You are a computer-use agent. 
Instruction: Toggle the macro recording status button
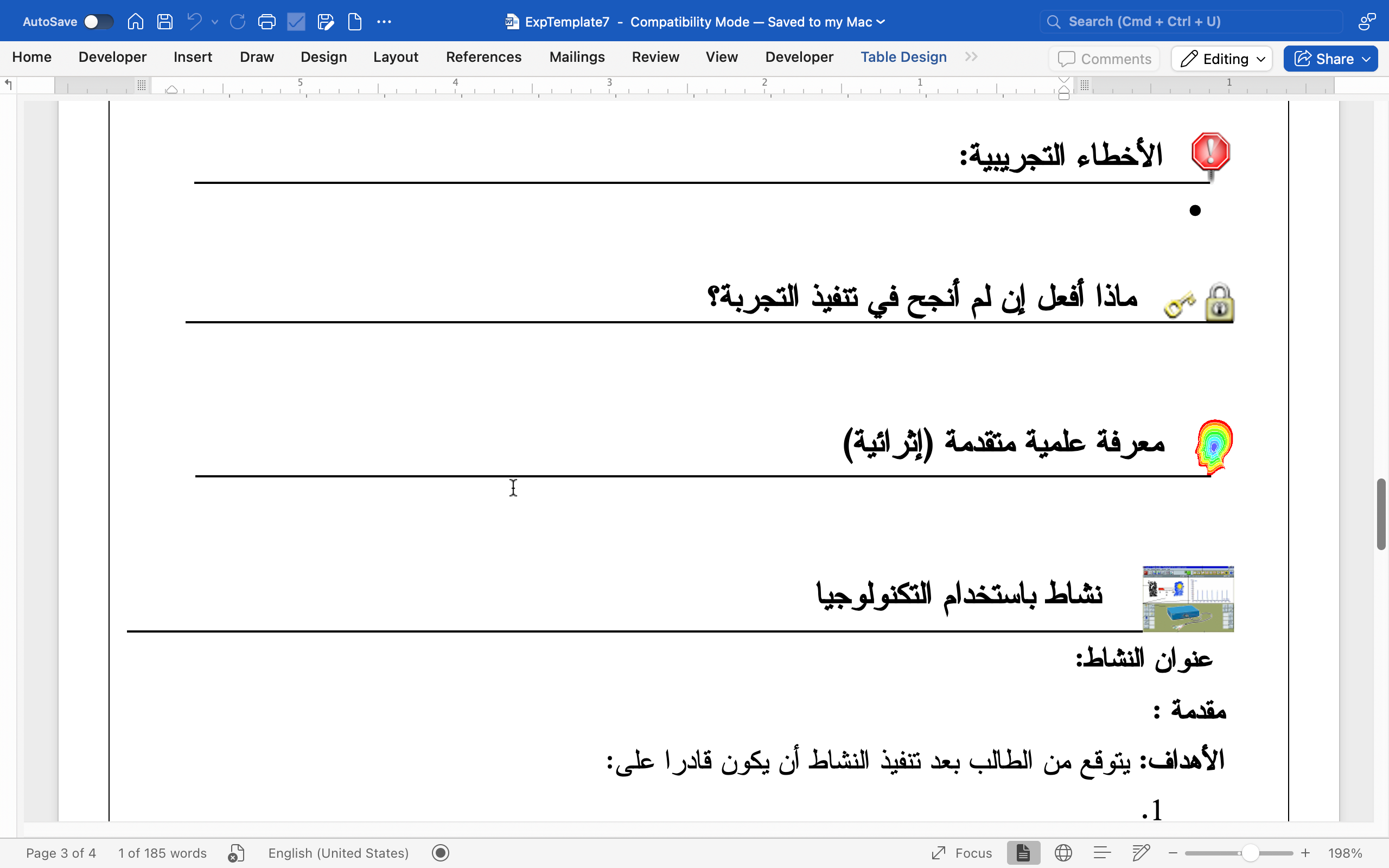440,853
